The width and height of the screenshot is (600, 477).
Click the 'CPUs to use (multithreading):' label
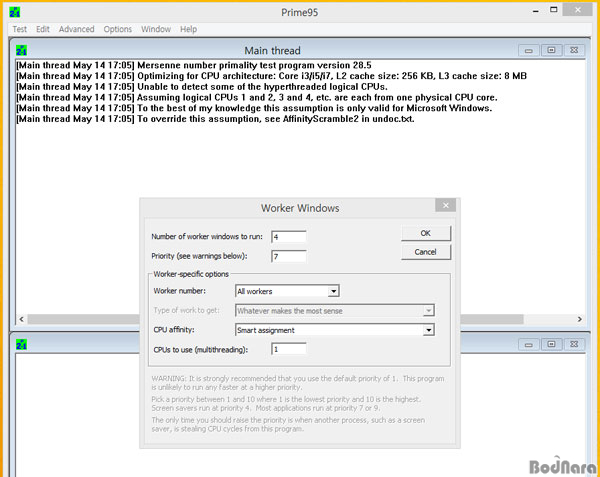pos(201,350)
